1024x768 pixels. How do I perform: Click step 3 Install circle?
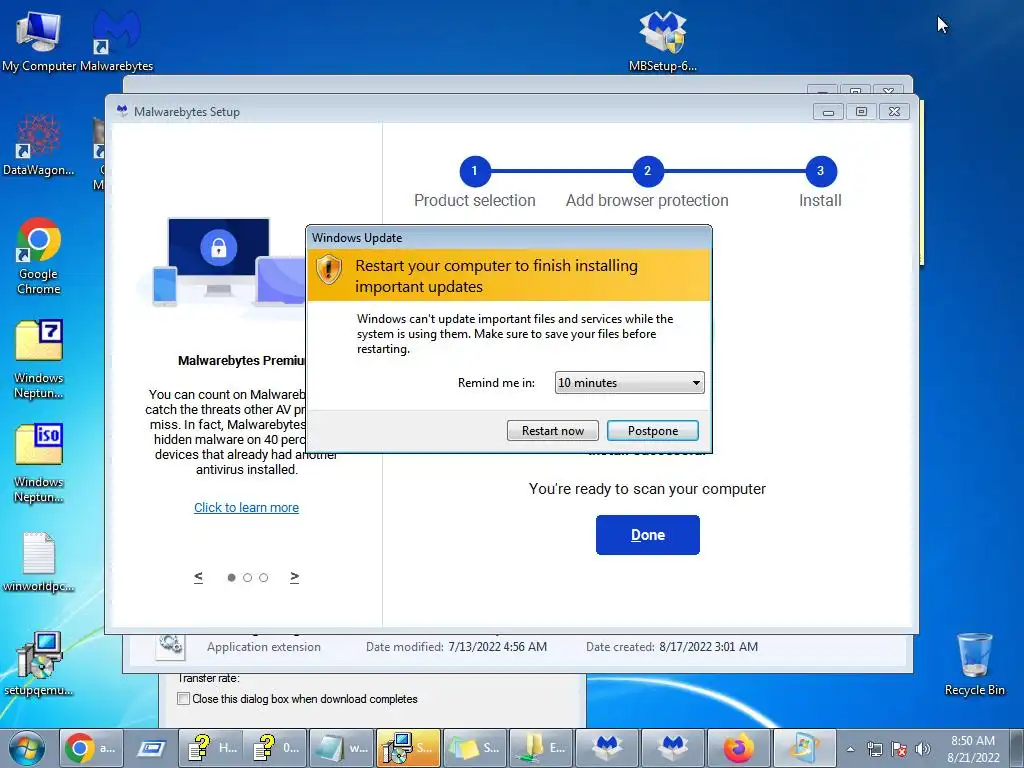click(x=820, y=171)
